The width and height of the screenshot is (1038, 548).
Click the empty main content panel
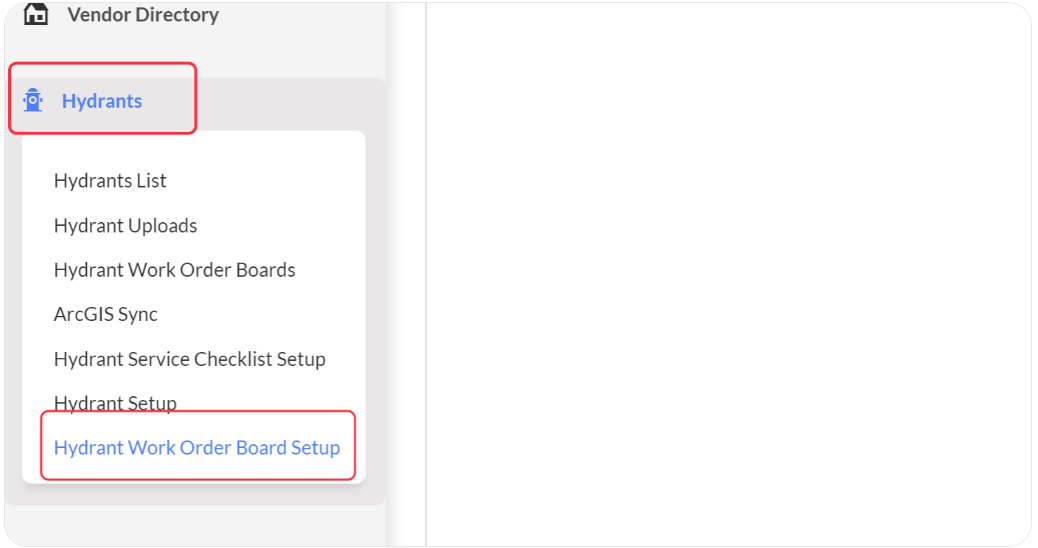[x=728, y=274]
